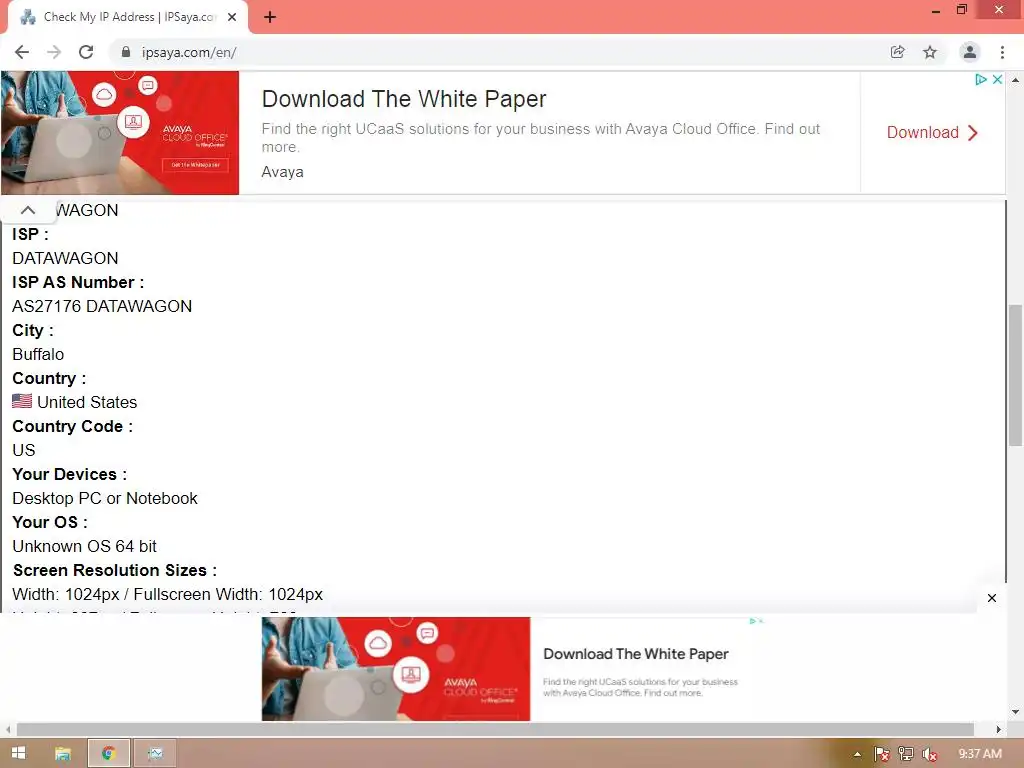
Task: Click the page scroll-down arrow
Action: click(1015, 712)
